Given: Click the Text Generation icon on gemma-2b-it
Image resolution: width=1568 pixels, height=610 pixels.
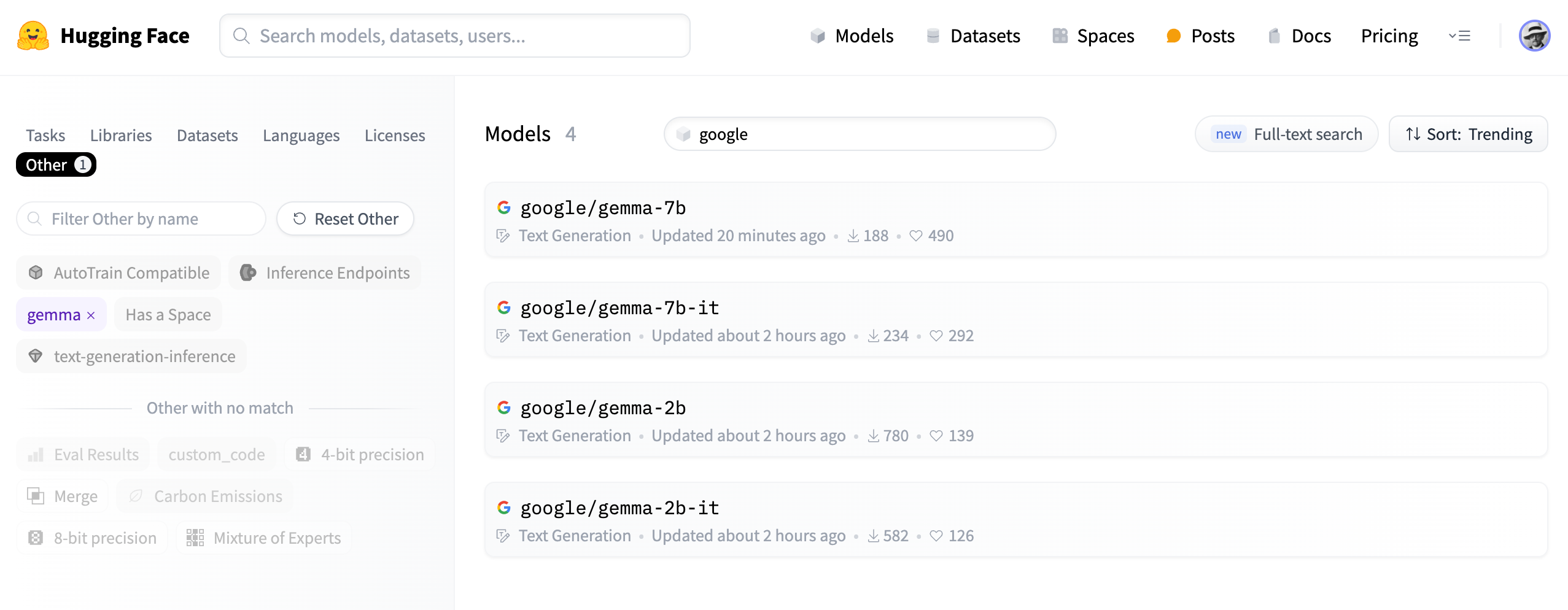Looking at the screenshot, I should tap(503, 536).
